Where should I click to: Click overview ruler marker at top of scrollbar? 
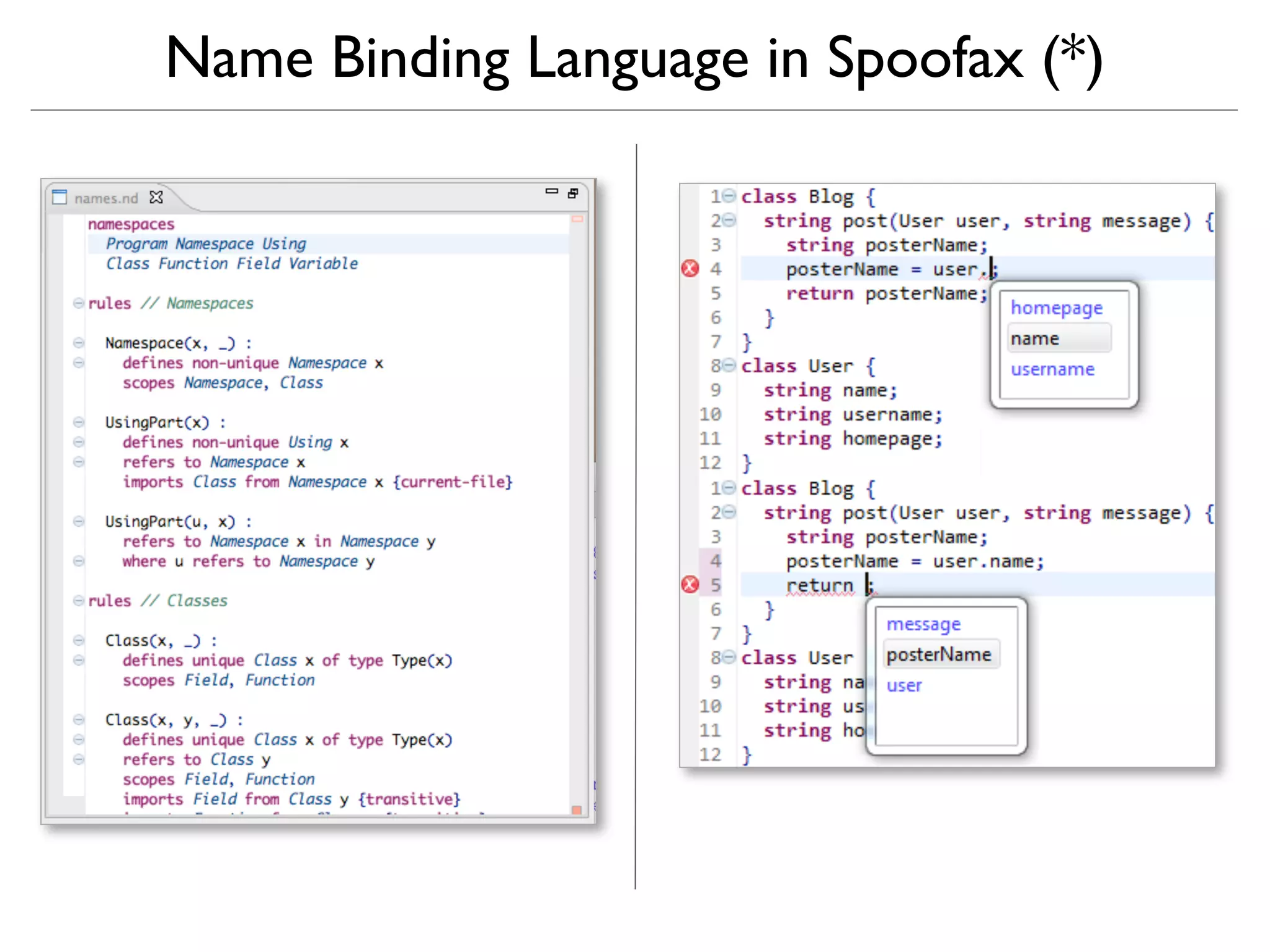coord(577,219)
